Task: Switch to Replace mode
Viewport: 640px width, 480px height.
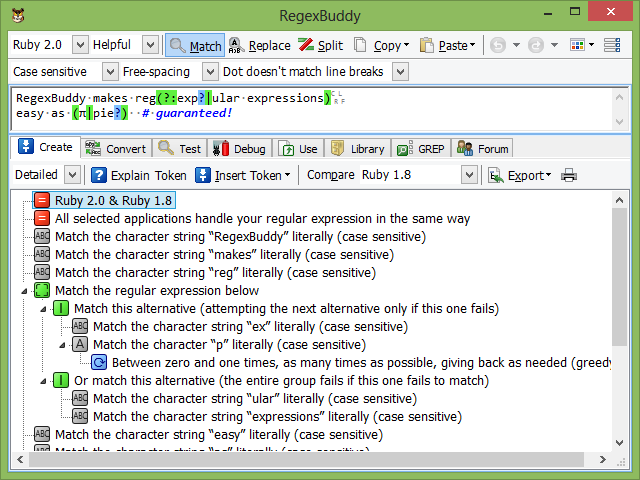Action: pyautogui.click(x=260, y=45)
